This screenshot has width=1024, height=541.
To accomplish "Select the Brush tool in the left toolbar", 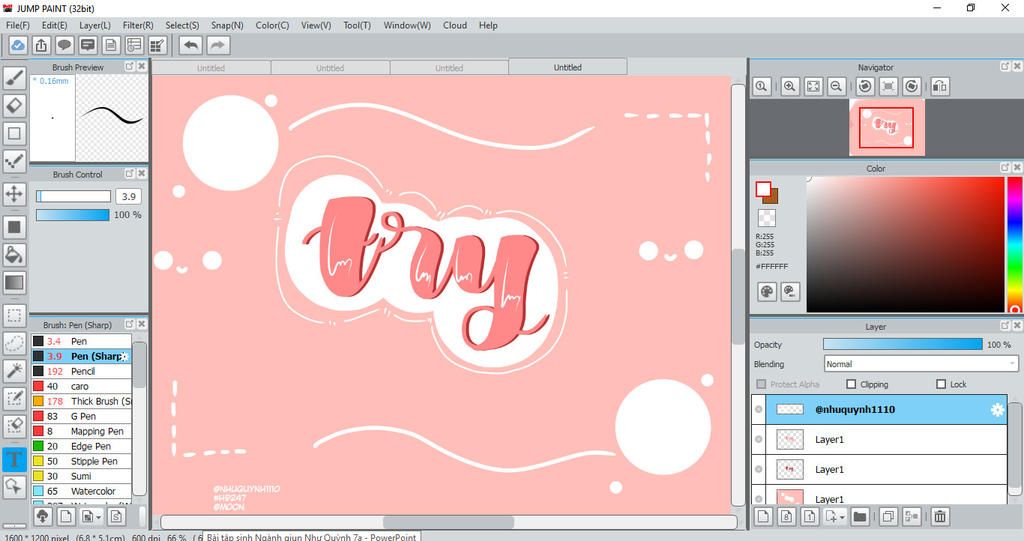I will (x=14, y=77).
